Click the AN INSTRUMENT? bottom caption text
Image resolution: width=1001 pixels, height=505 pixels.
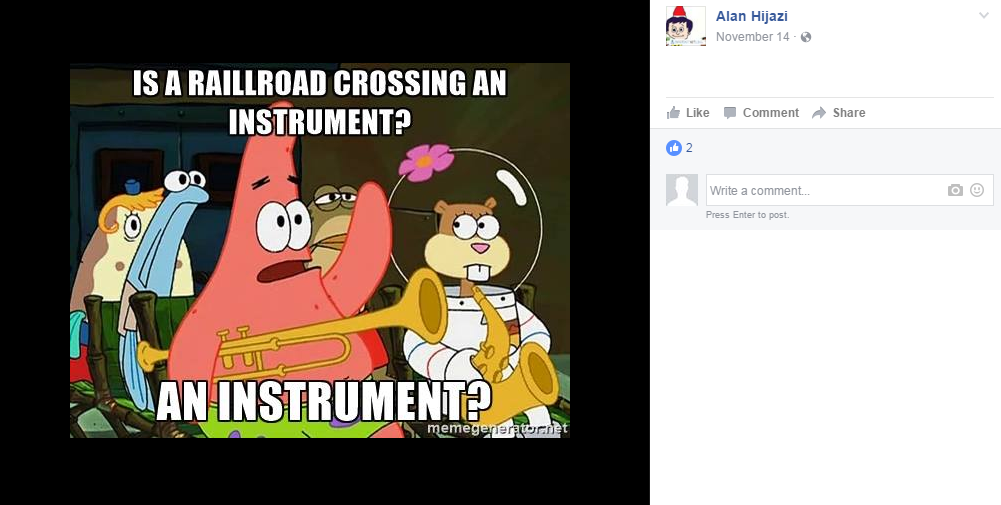click(324, 401)
